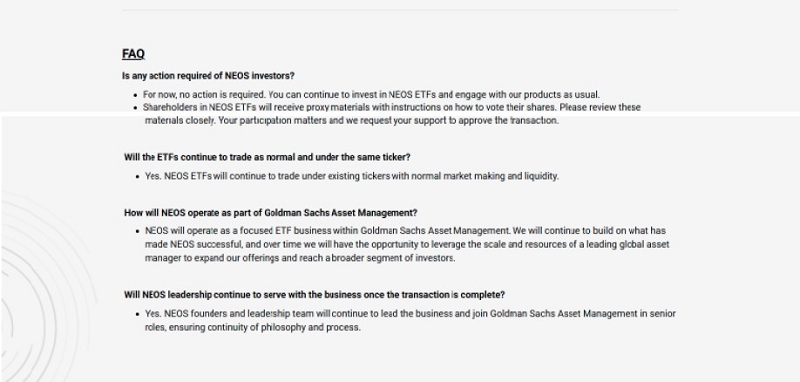Viewport: 800px width, 382px height.
Task: Click the answer 'Yes. NEOS ETFs will continue to trade'
Action: pyautogui.click(x=352, y=176)
